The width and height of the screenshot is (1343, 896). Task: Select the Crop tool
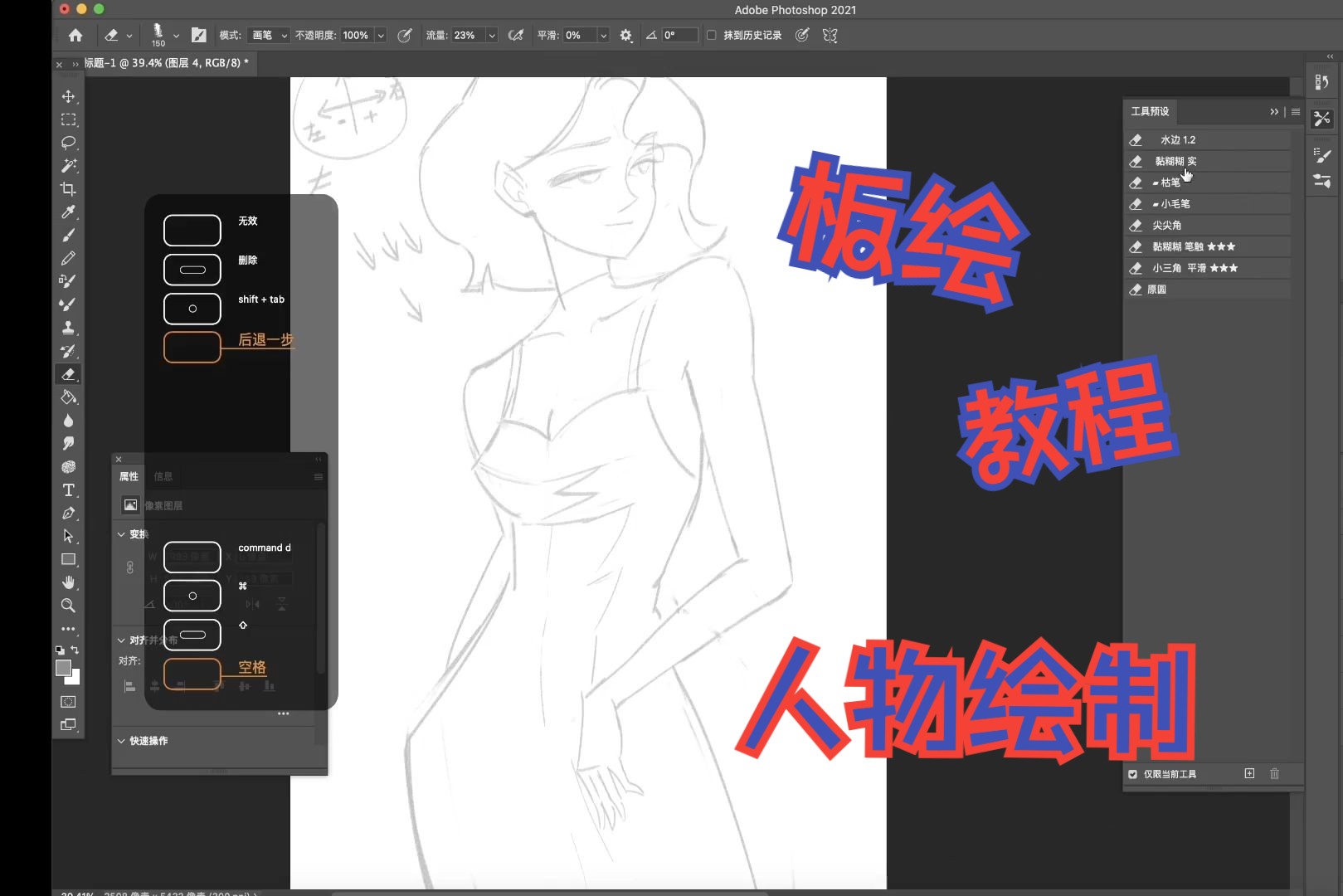tap(69, 188)
